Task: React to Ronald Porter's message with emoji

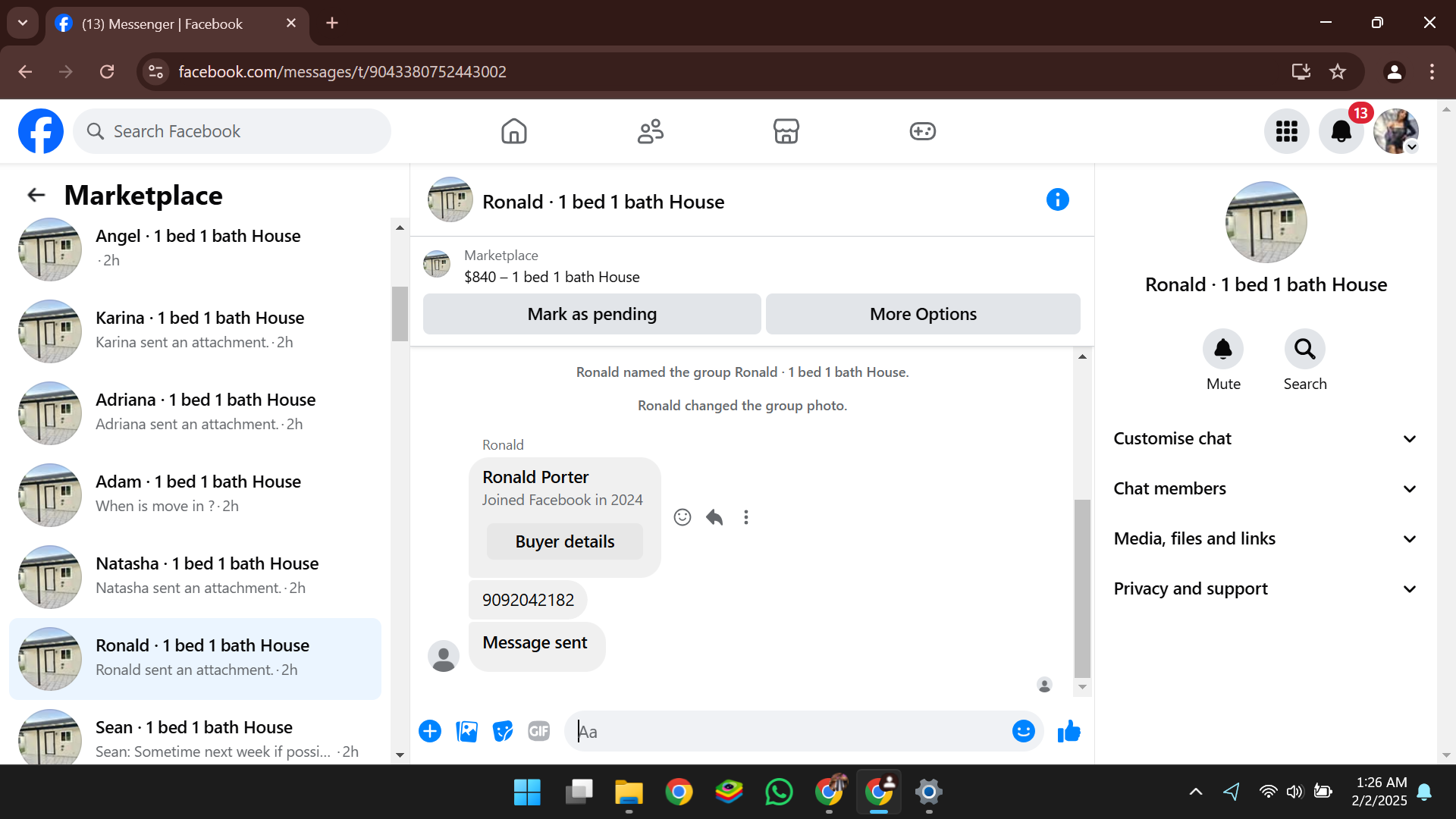Action: tap(682, 517)
